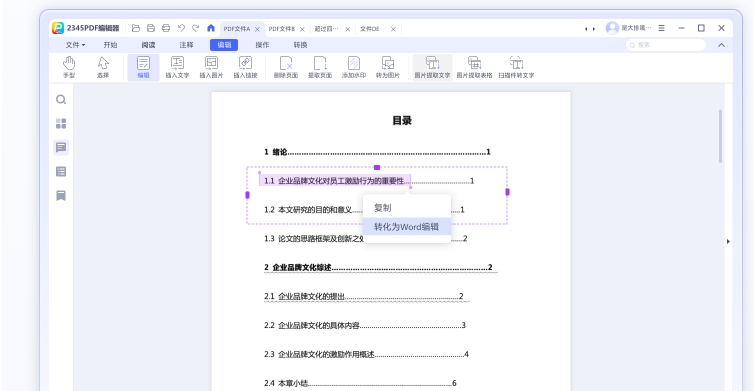The image size is (754, 391).
Task: Select the Select (选择) arrow tool
Action: click(103, 67)
